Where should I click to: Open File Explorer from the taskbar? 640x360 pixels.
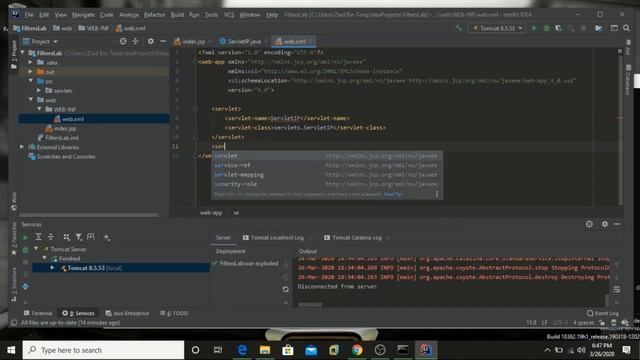click(x=265, y=350)
